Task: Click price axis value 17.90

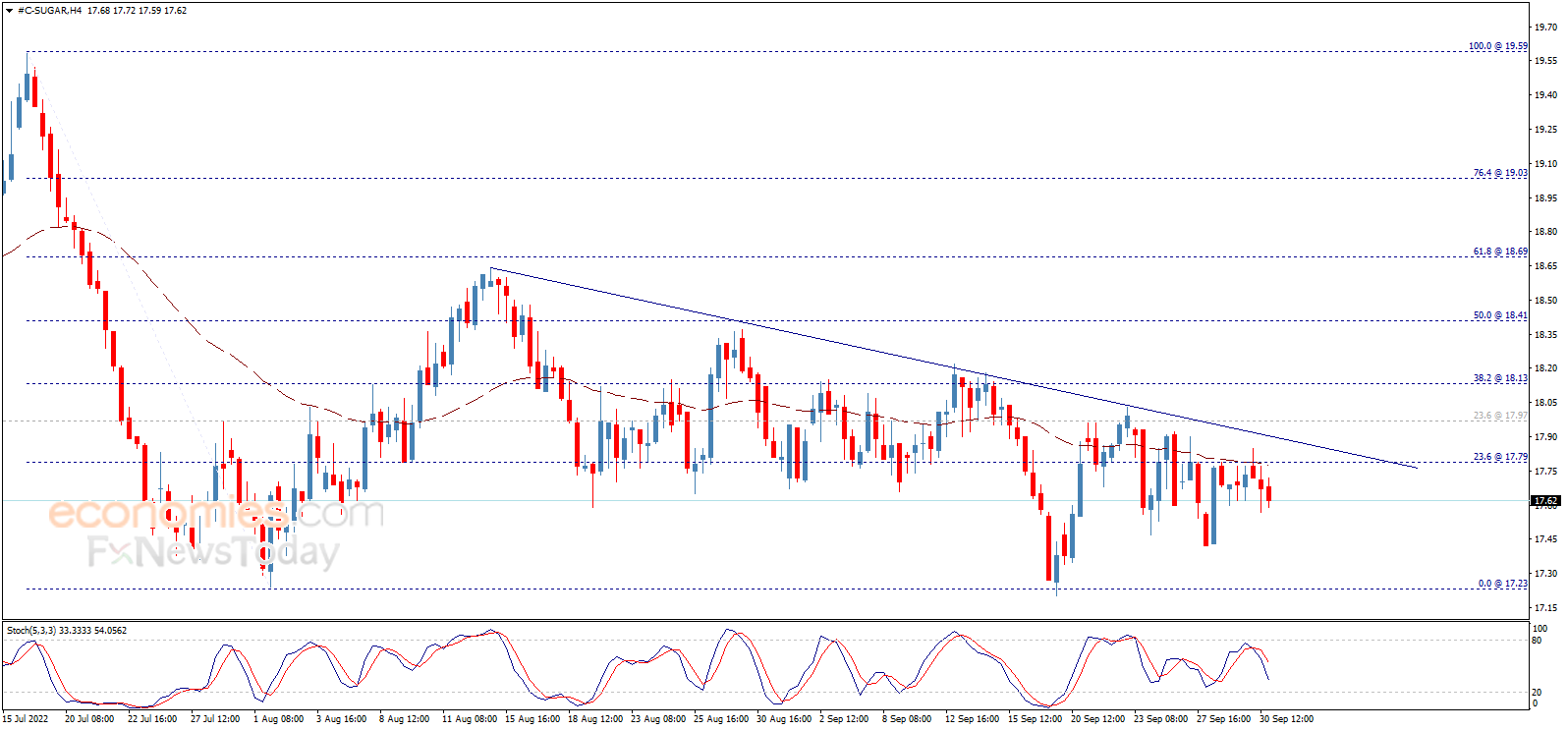Action: tap(1545, 437)
